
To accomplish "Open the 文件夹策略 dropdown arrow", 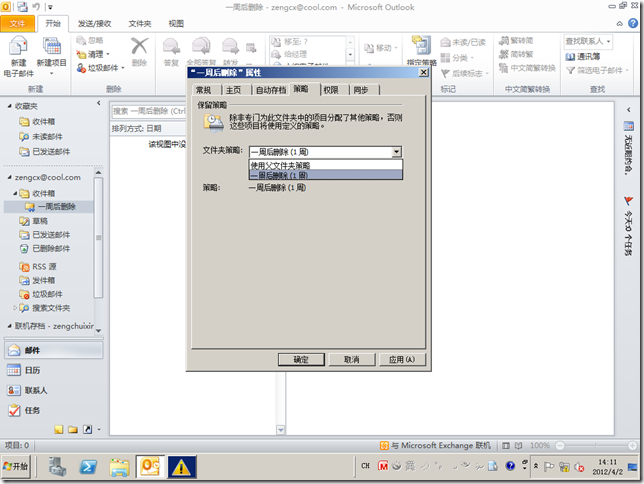I will 397,151.
